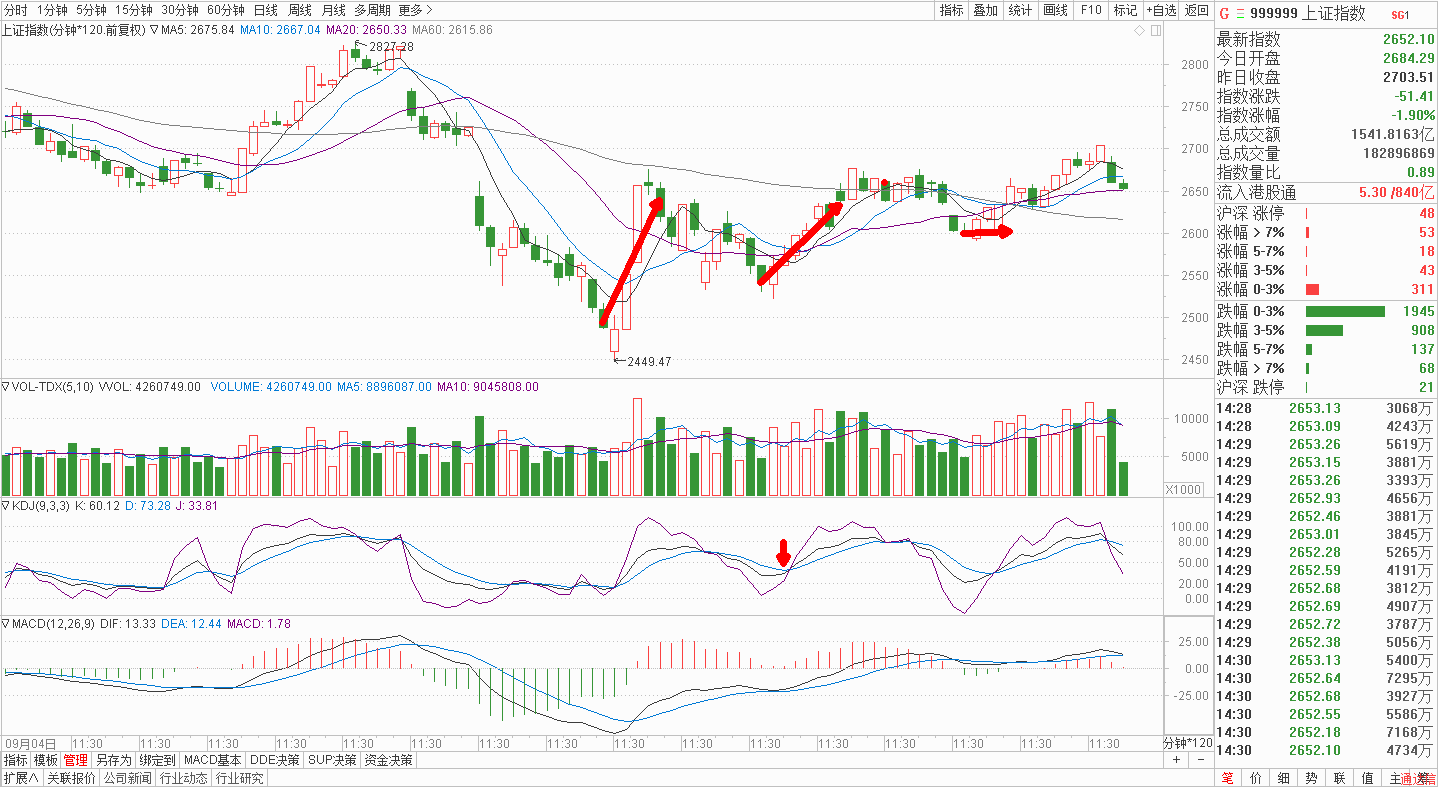
Task: Switch to the 分时 intraday chart
Action: pyautogui.click(x=17, y=10)
